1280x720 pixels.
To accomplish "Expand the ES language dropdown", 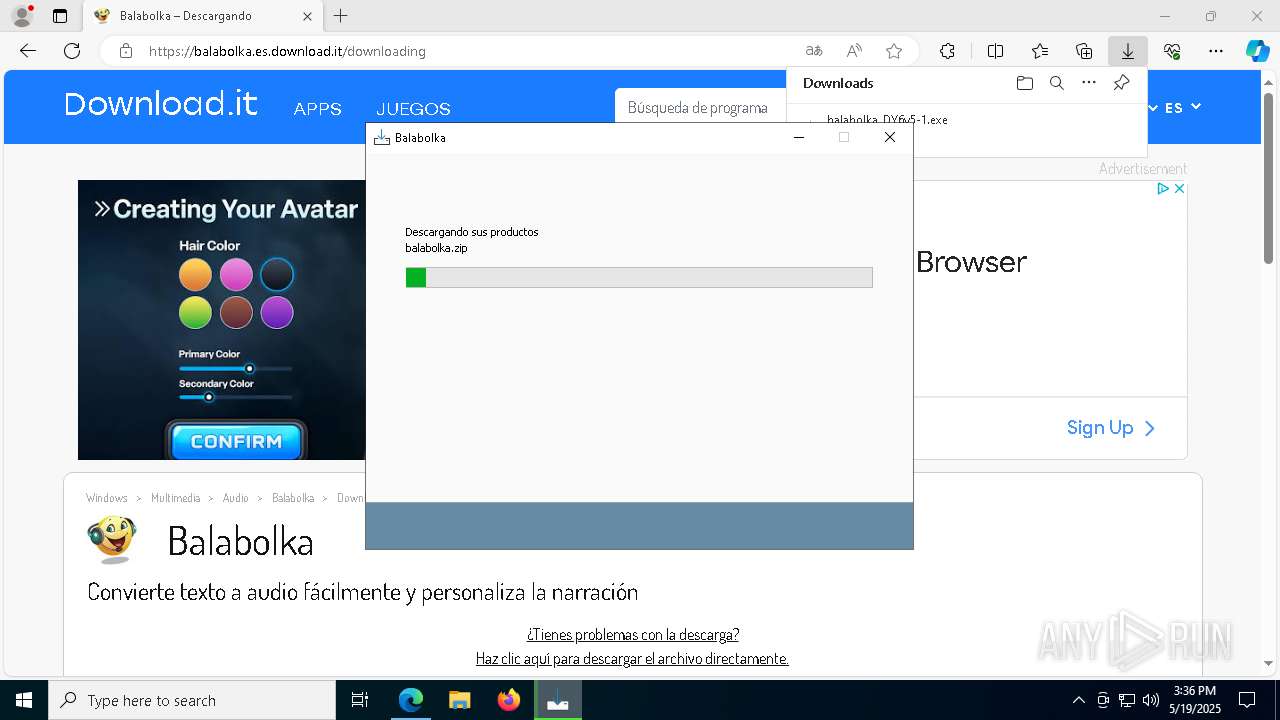I will coord(1182,107).
